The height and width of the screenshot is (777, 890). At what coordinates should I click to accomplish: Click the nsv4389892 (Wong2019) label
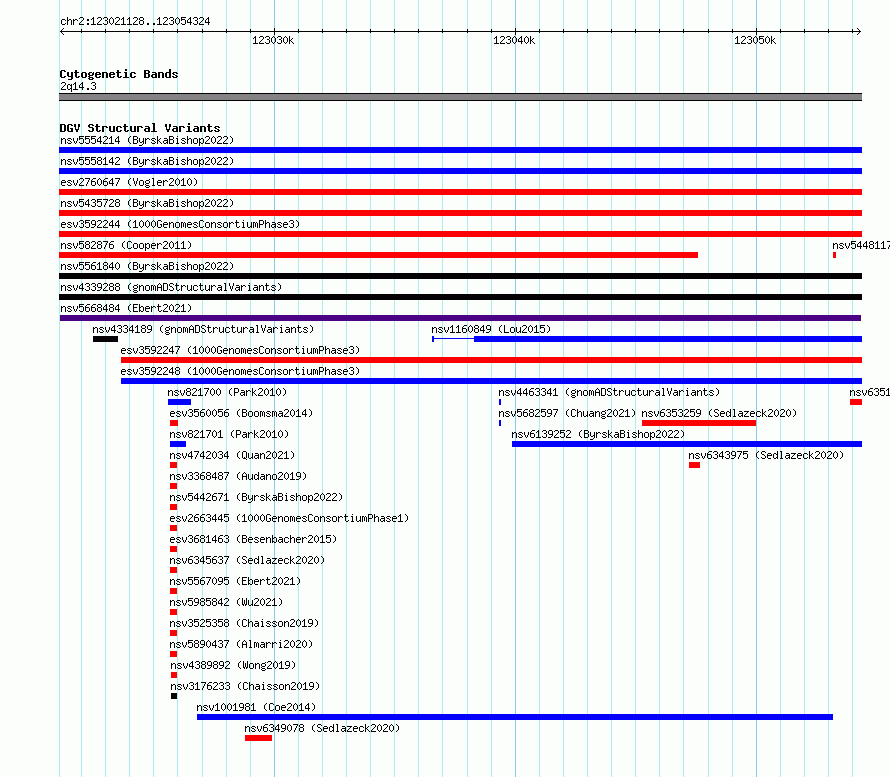233,665
